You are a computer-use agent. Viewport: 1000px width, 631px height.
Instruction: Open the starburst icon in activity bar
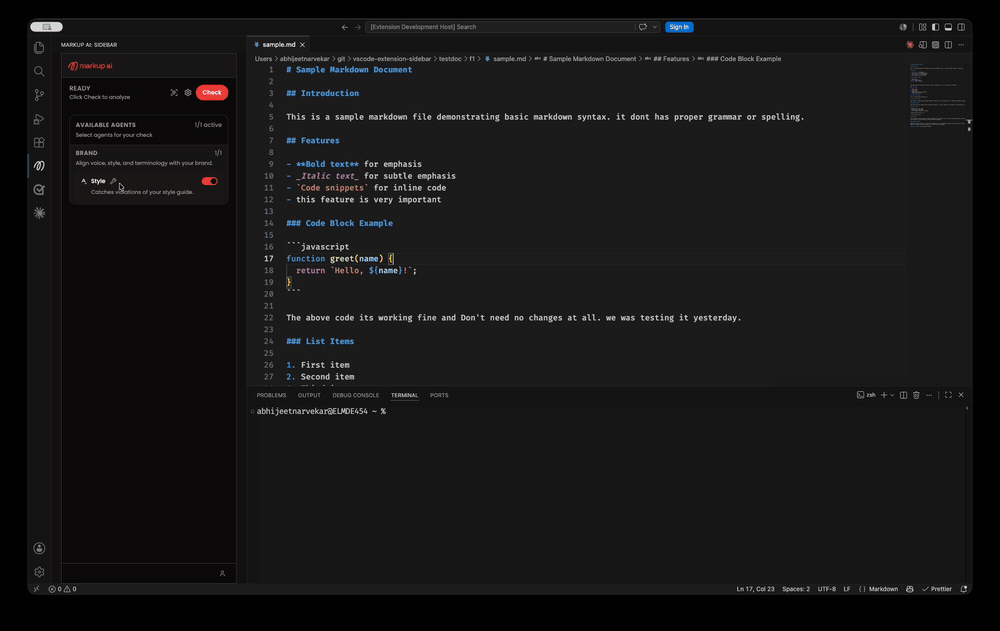coord(39,213)
